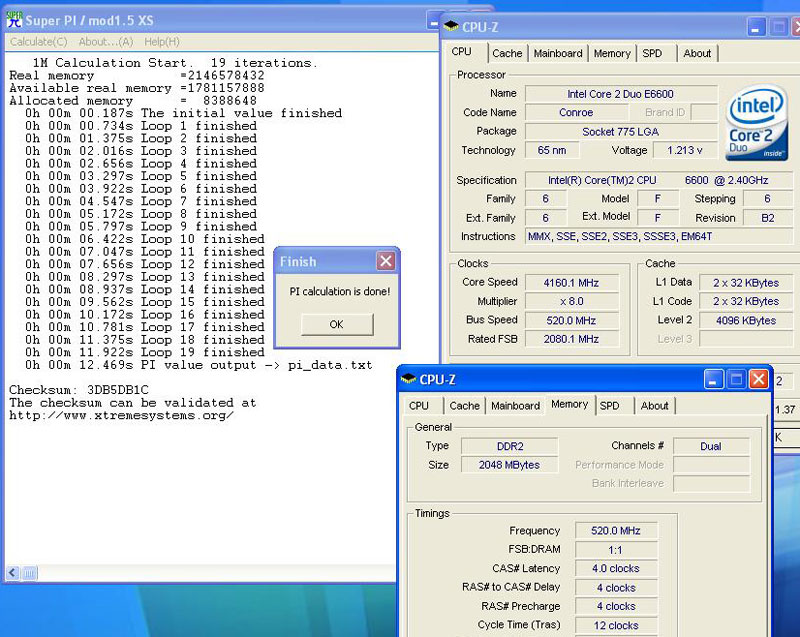This screenshot has height=637, width=800.
Task: Click the Super PI / mod1.5 XS title bar
Action: pos(219,20)
